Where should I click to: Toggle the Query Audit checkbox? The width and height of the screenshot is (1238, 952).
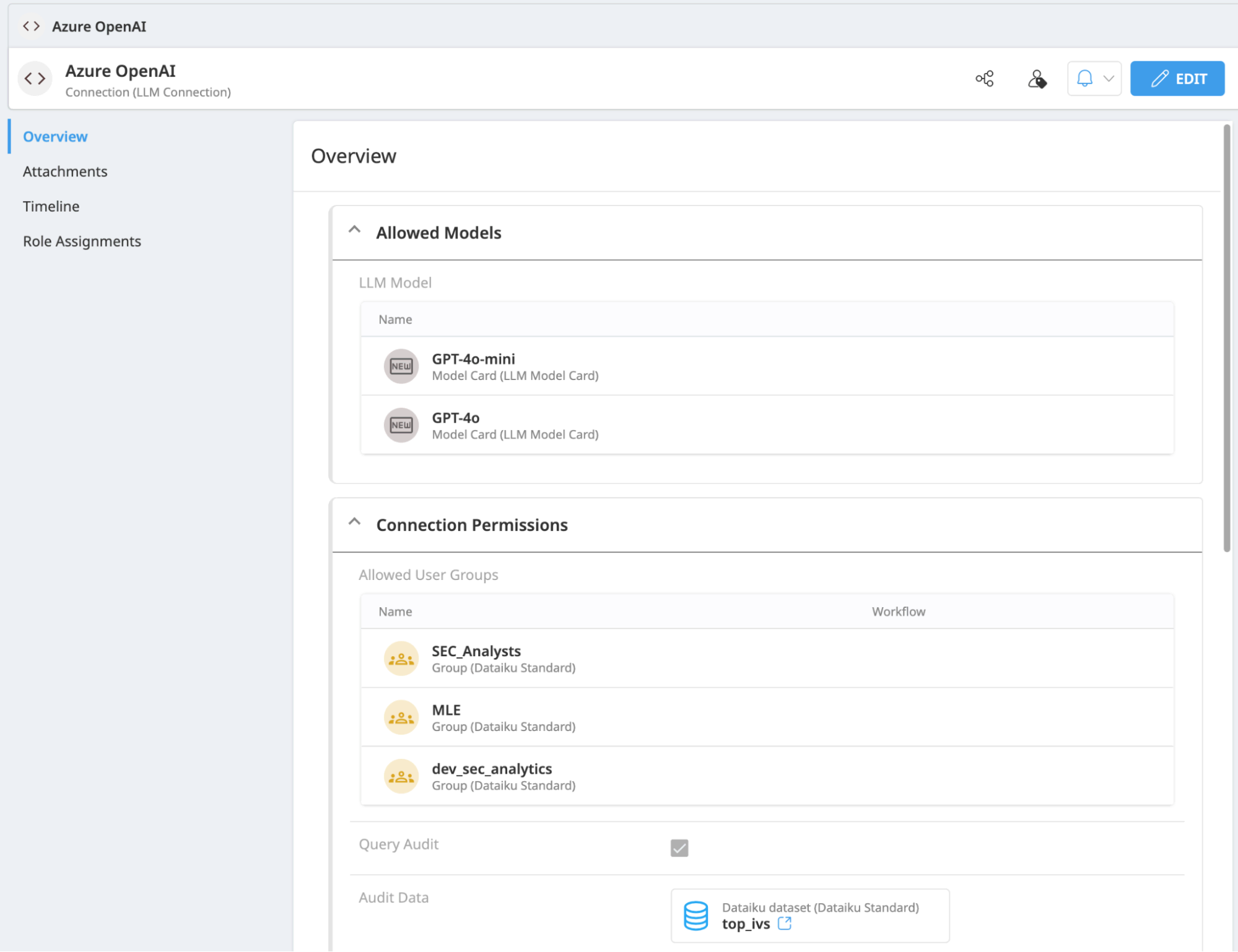[679, 847]
